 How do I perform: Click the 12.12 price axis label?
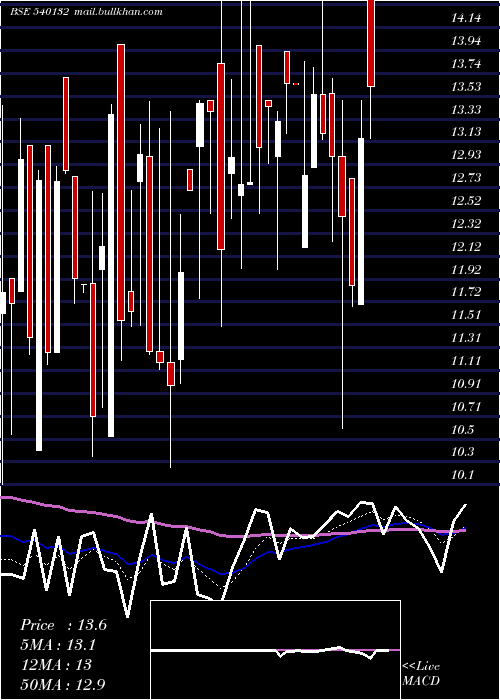pyautogui.click(x=466, y=246)
